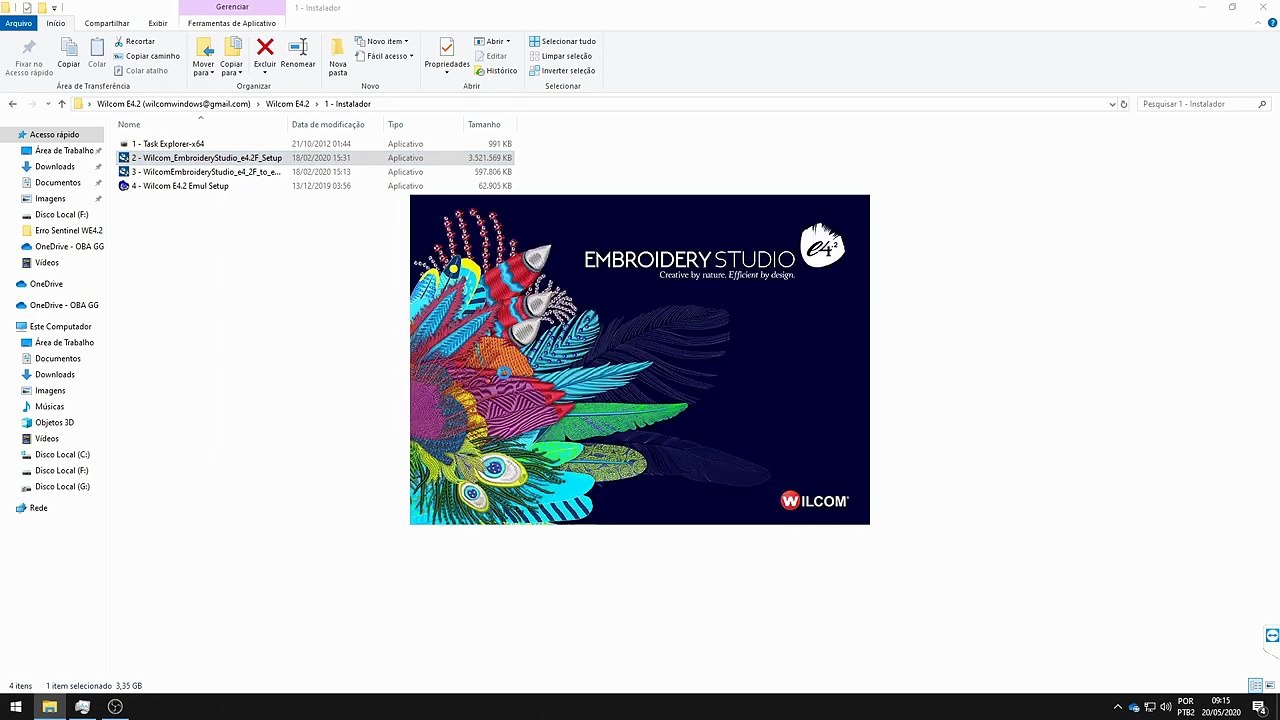Sort by the Data de modificação column header

coord(328,125)
